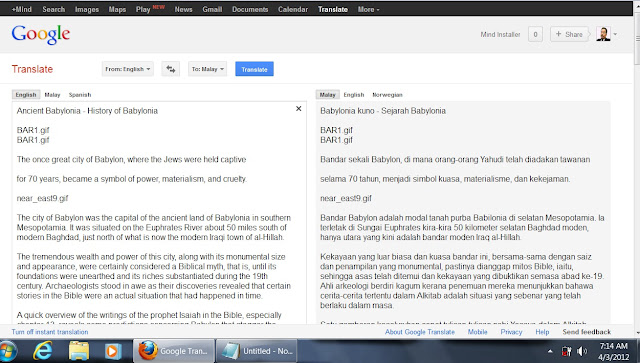The height and width of the screenshot is (363, 640).
Task: Click the red Translate page heading
Action: tap(32, 69)
